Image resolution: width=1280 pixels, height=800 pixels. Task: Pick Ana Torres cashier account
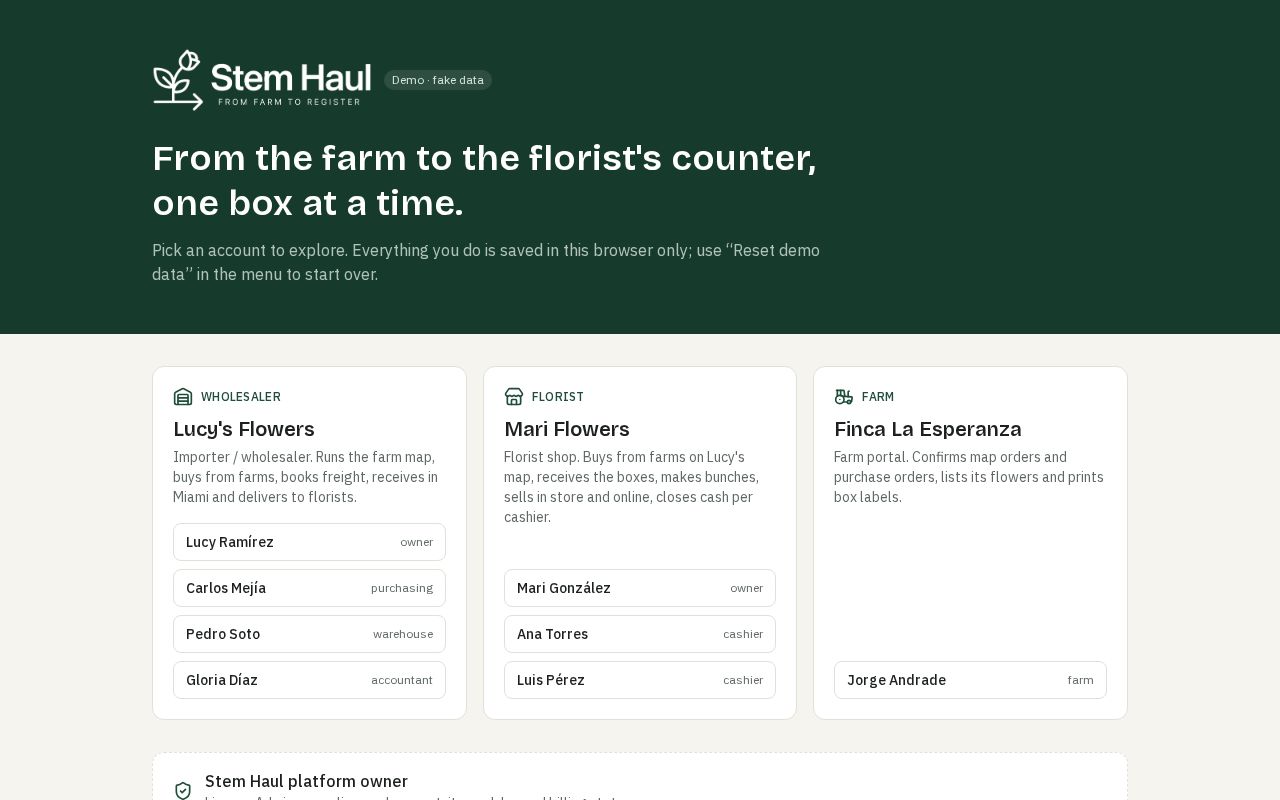pos(640,634)
